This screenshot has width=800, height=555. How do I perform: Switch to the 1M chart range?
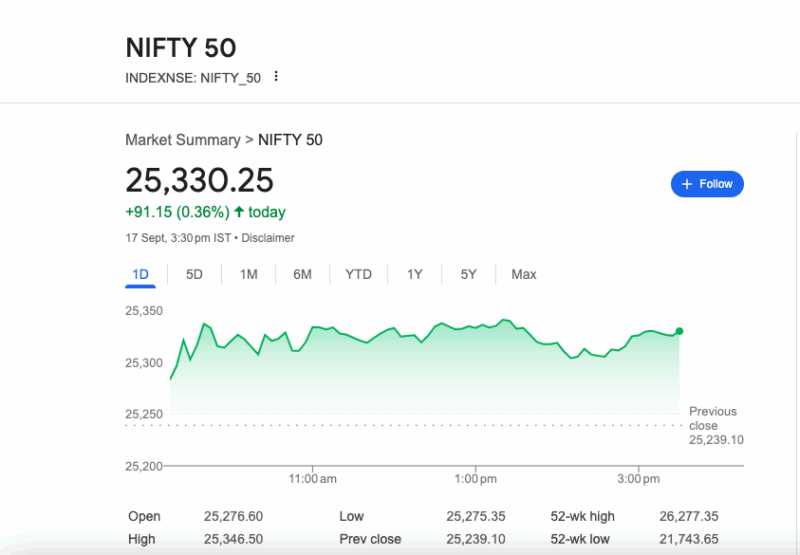[x=249, y=274]
